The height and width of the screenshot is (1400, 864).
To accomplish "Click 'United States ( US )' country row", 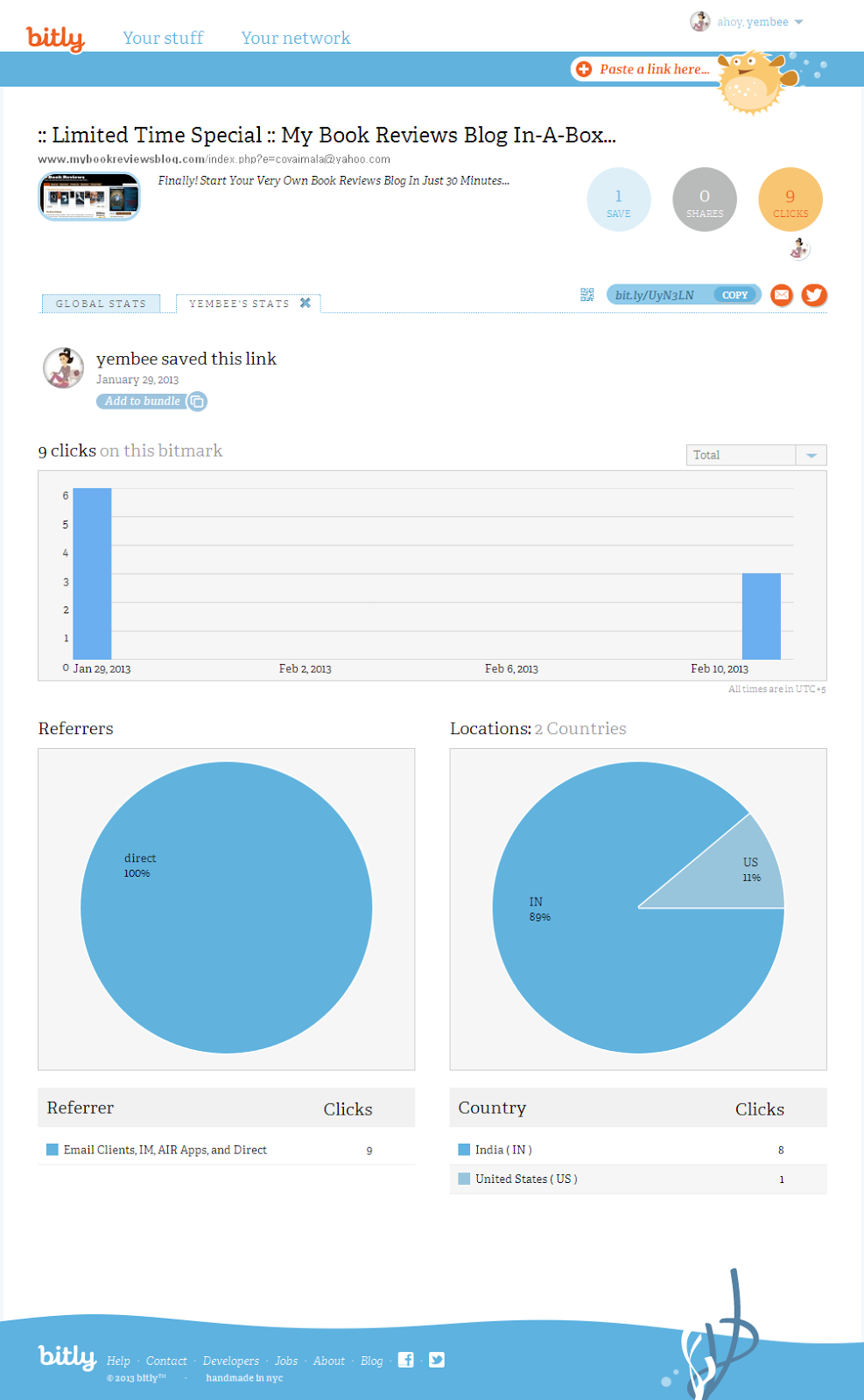I will (638, 1179).
